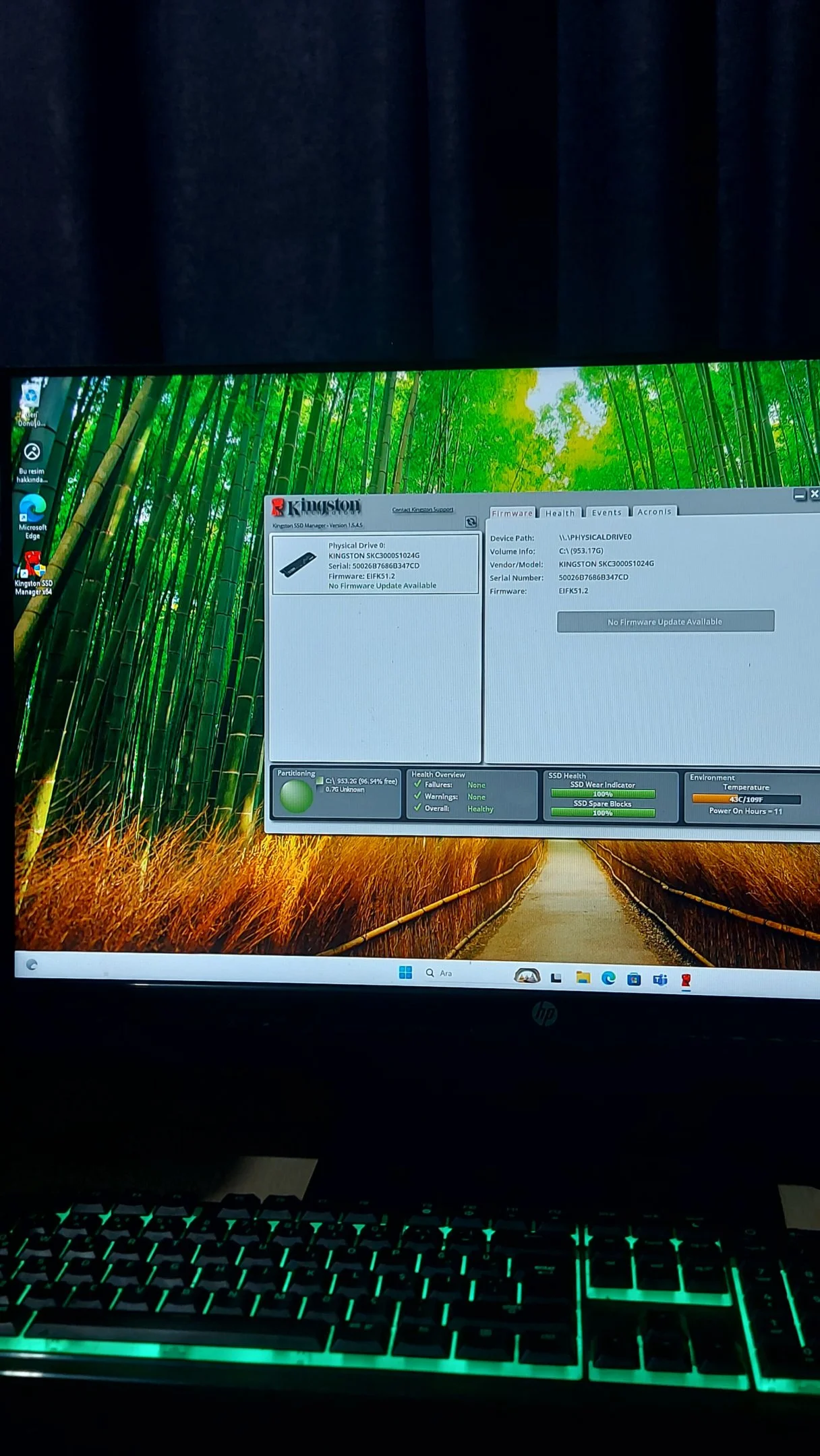Screen dimensions: 820x1456
Task: Click the Warnings checkmark in Health Overview
Action: (x=417, y=795)
